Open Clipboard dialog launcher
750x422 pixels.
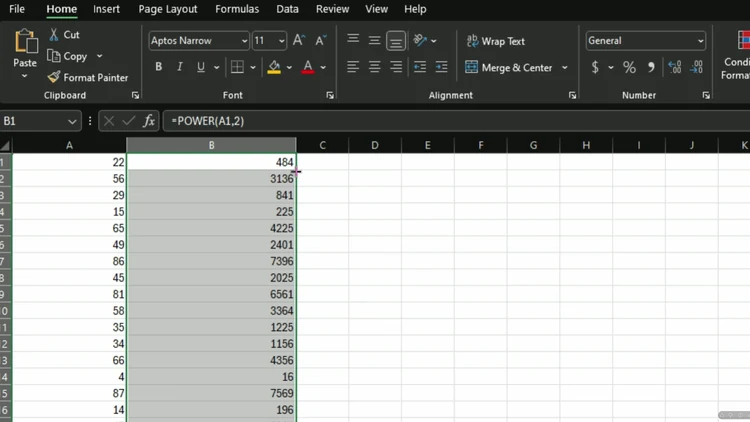[x=135, y=96]
